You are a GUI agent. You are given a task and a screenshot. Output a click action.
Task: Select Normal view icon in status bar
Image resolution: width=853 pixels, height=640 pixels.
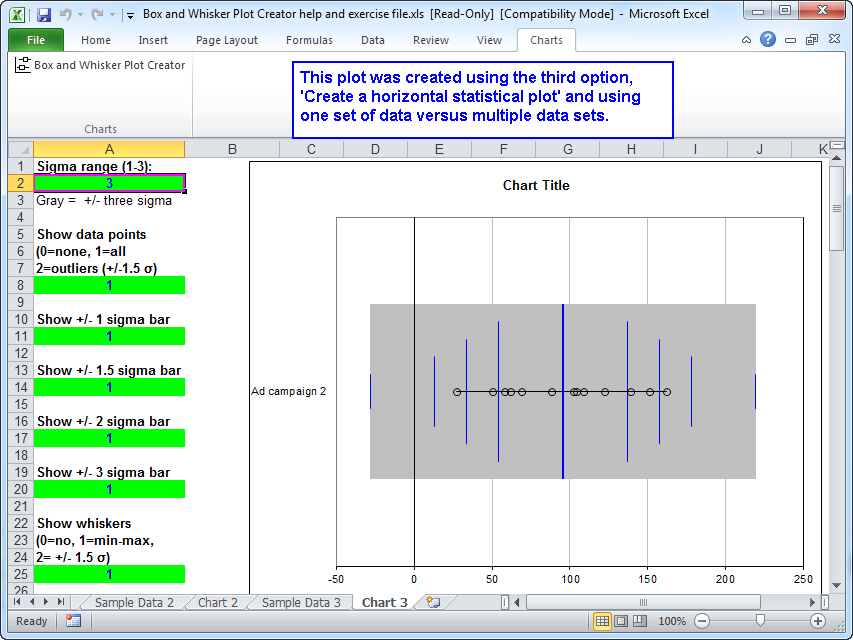point(603,621)
